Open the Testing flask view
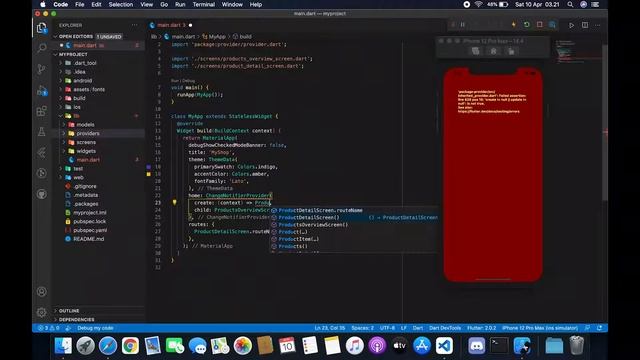Screen dimensions: 640x360 (42, 131)
